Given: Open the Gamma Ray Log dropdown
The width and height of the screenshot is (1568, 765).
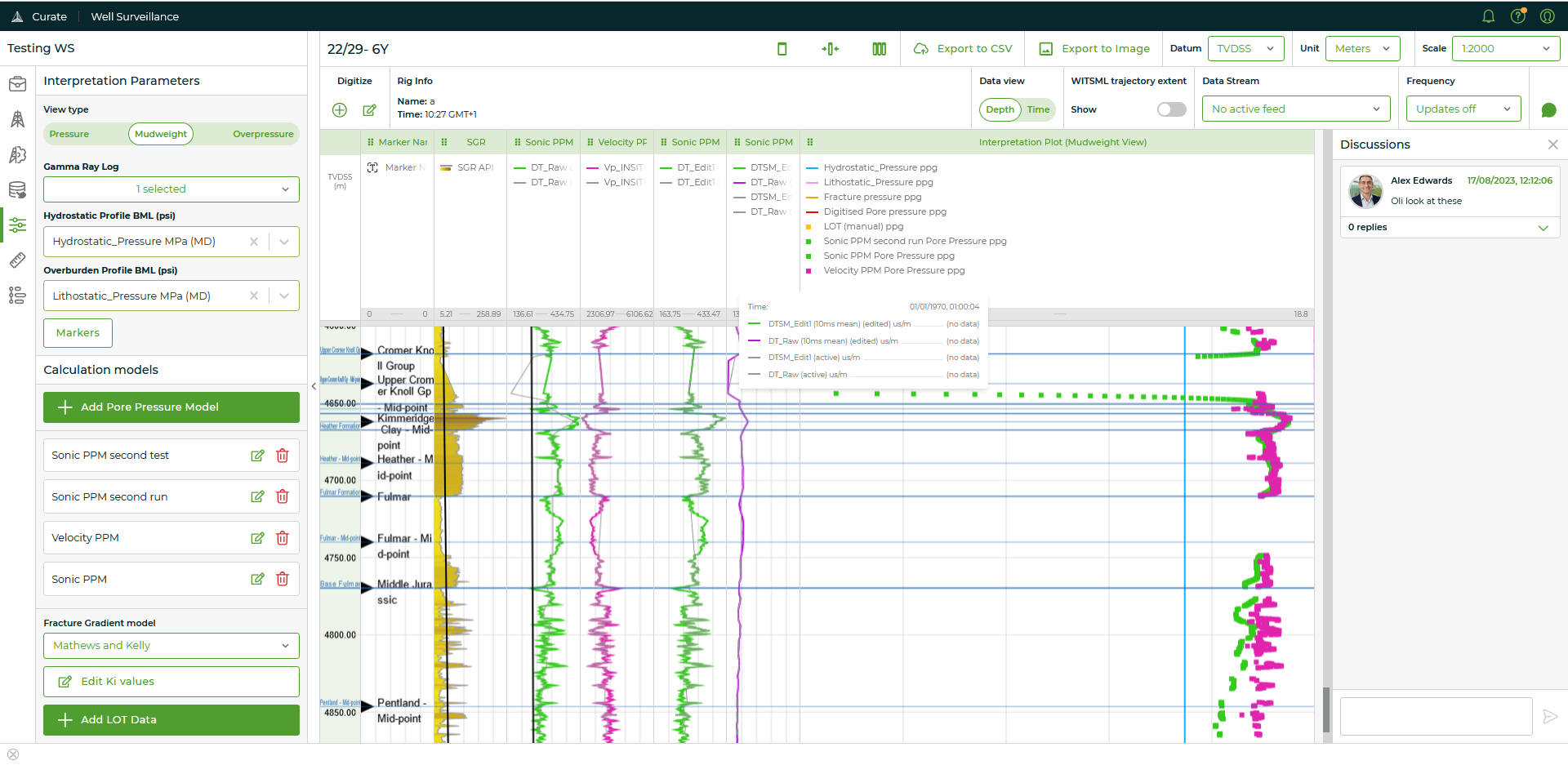Looking at the screenshot, I should (171, 189).
